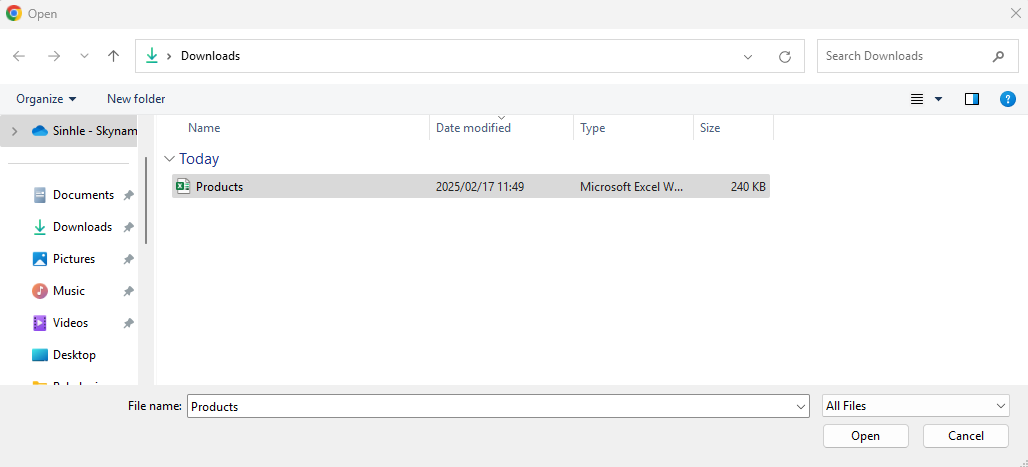1028x467 pixels.
Task: Open the Music folder in sidebar
Action: click(69, 291)
